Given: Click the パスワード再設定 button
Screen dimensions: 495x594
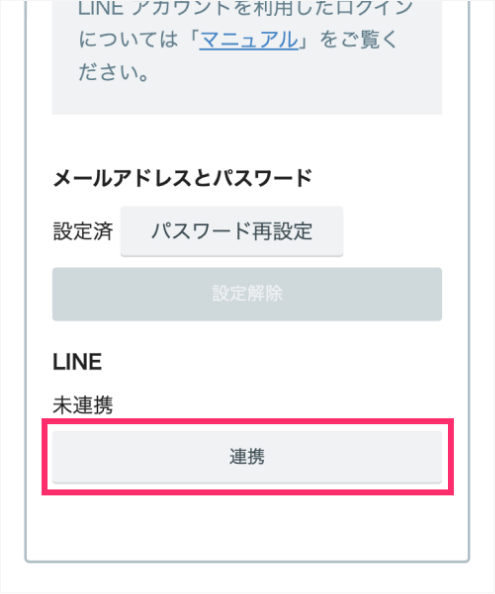Looking at the screenshot, I should 232,231.
